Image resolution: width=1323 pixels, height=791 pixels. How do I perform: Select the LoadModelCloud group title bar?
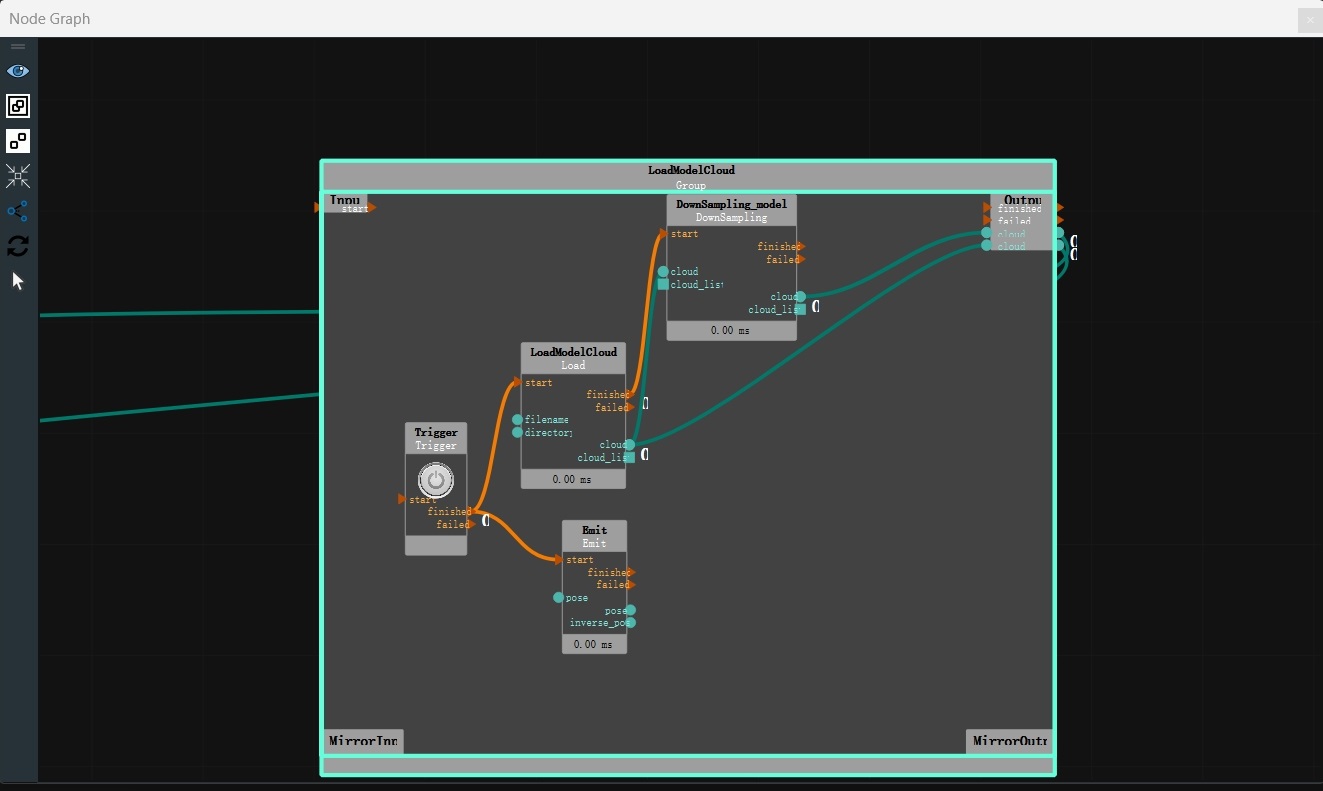pyautogui.click(x=688, y=177)
